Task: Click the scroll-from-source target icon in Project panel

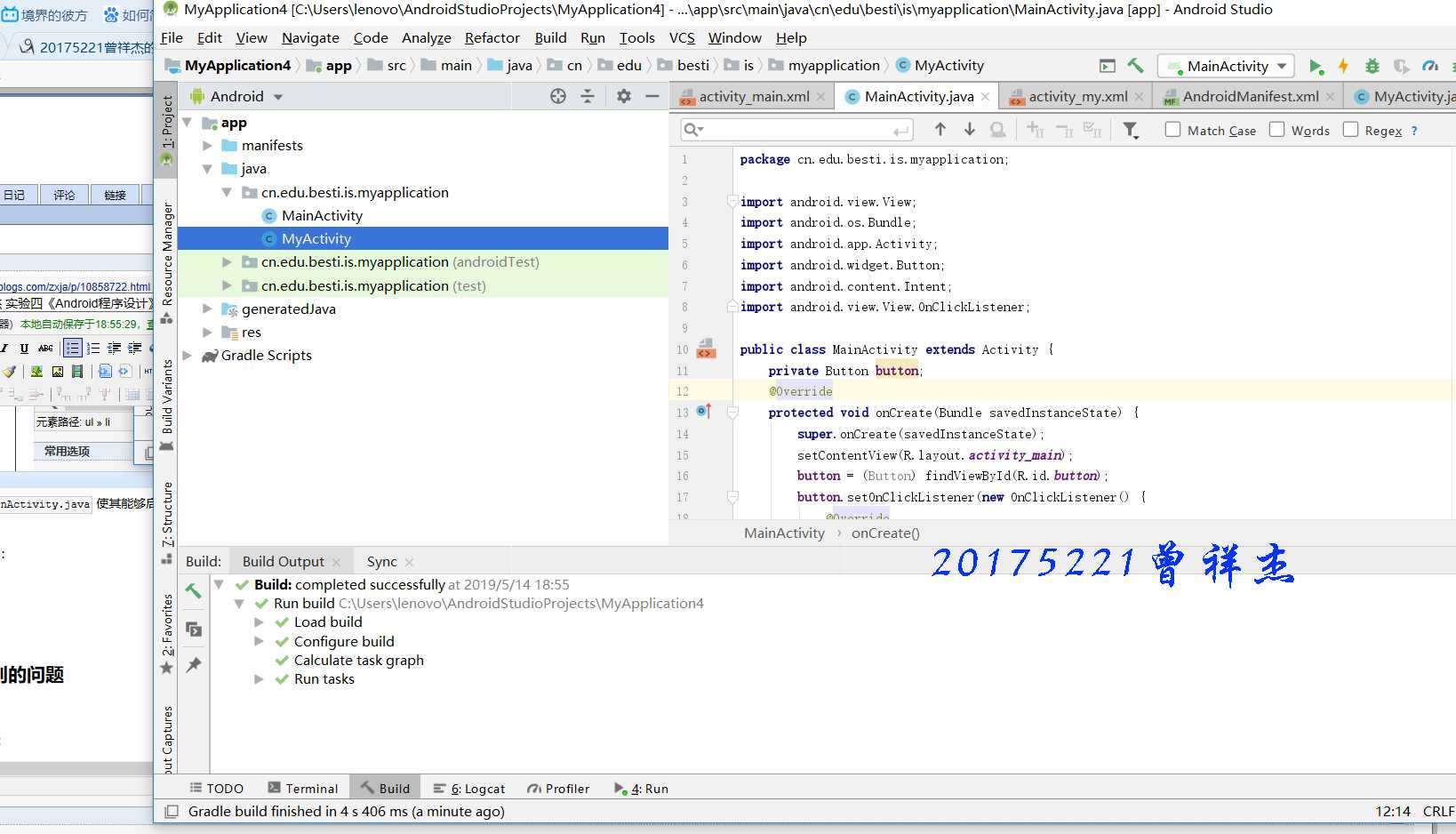Action: click(558, 96)
